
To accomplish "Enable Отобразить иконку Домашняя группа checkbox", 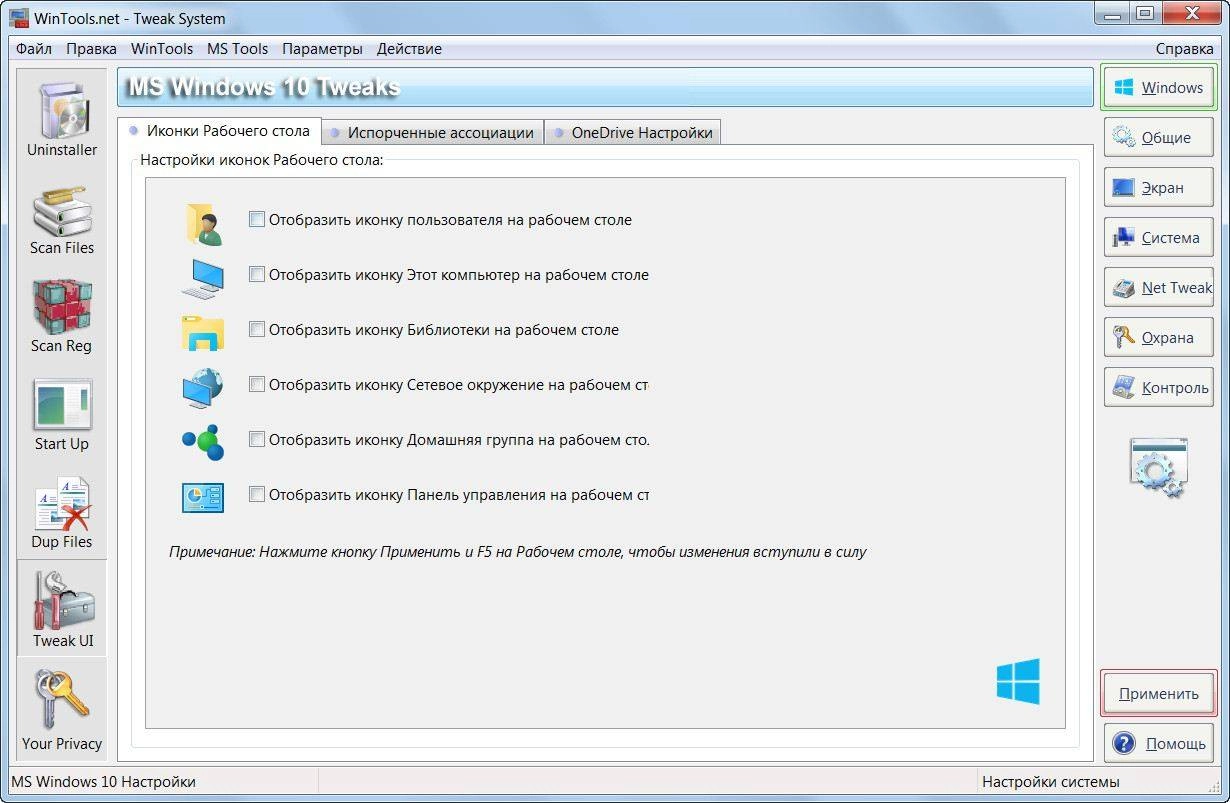I will tap(257, 439).
